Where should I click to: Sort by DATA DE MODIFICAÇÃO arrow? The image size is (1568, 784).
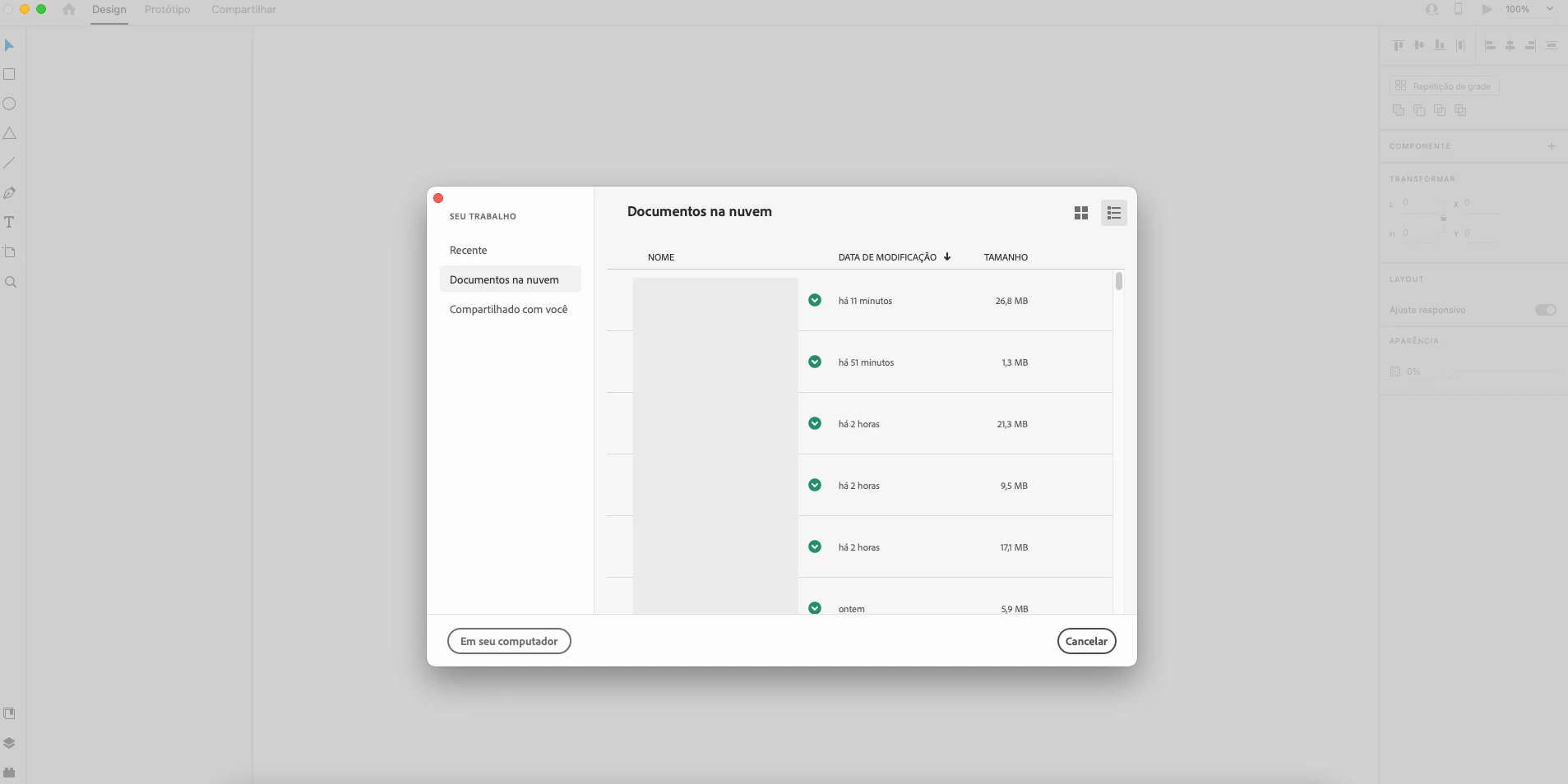[947, 256]
